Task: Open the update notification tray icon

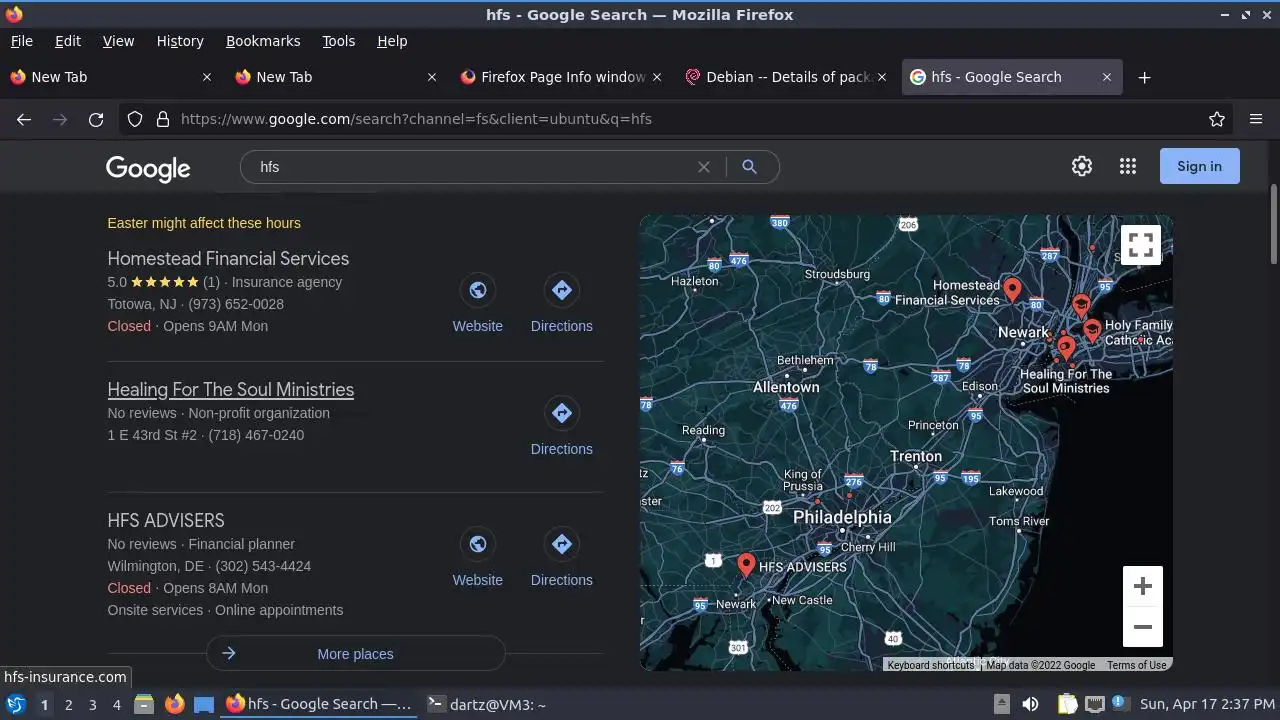Action: (1119, 704)
